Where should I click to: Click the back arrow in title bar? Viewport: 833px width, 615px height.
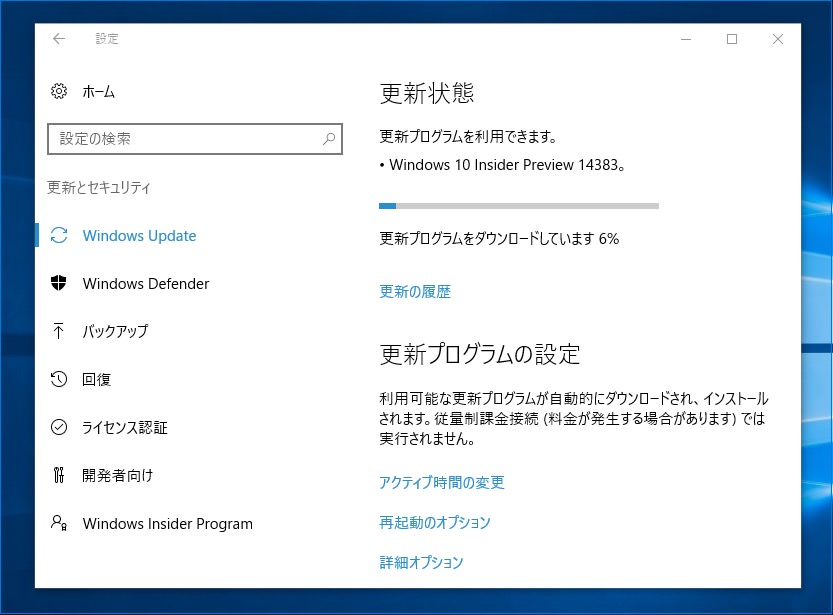click(59, 39)
